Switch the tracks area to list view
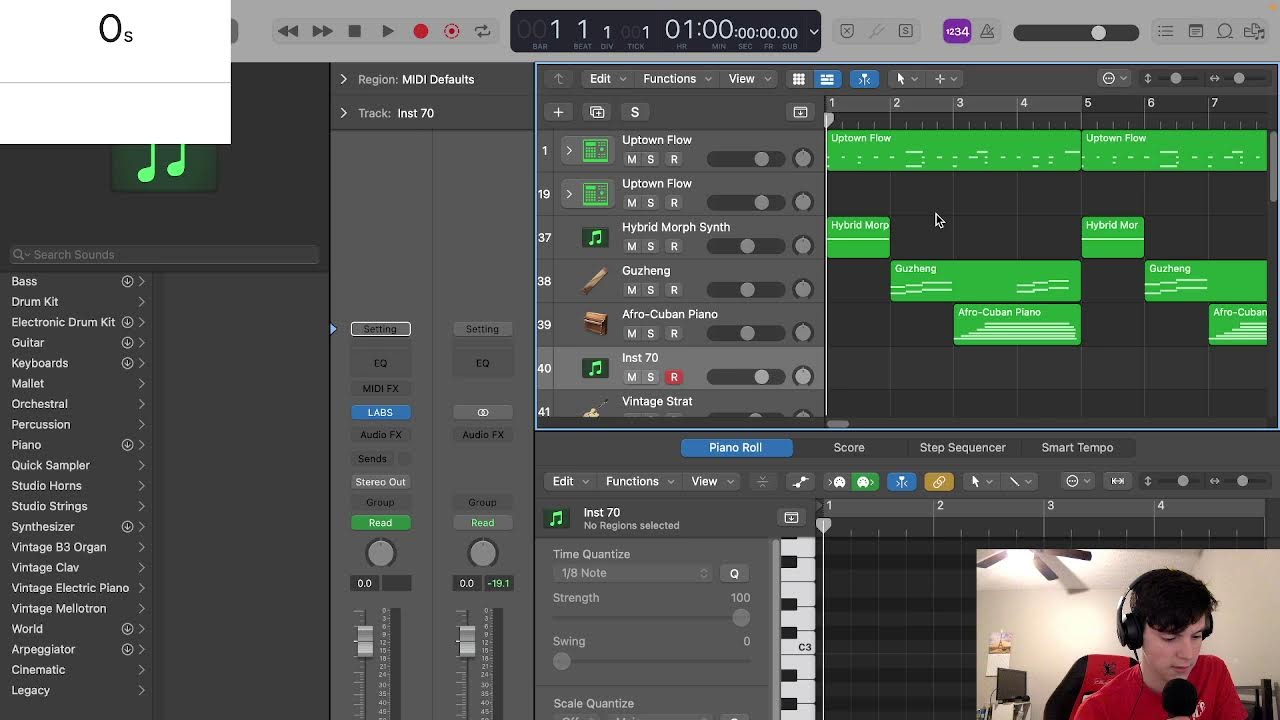This screenshot has width=1280, height=720. pyautogui.click(x=827, y=79)
